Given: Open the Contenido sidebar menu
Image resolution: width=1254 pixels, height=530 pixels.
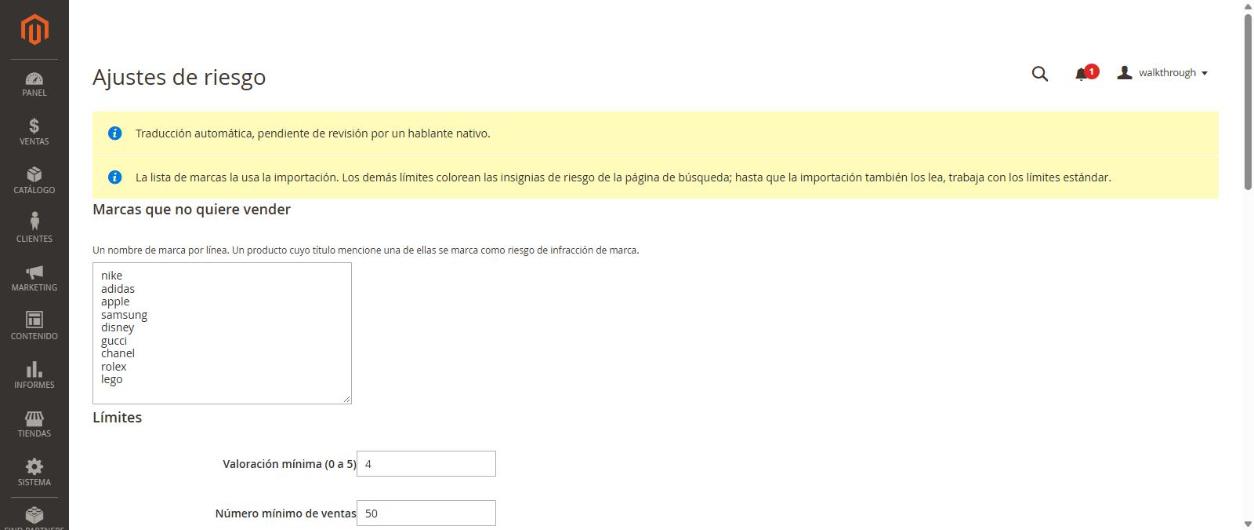Looking at the screenshot, I should (x=34, y=327).
